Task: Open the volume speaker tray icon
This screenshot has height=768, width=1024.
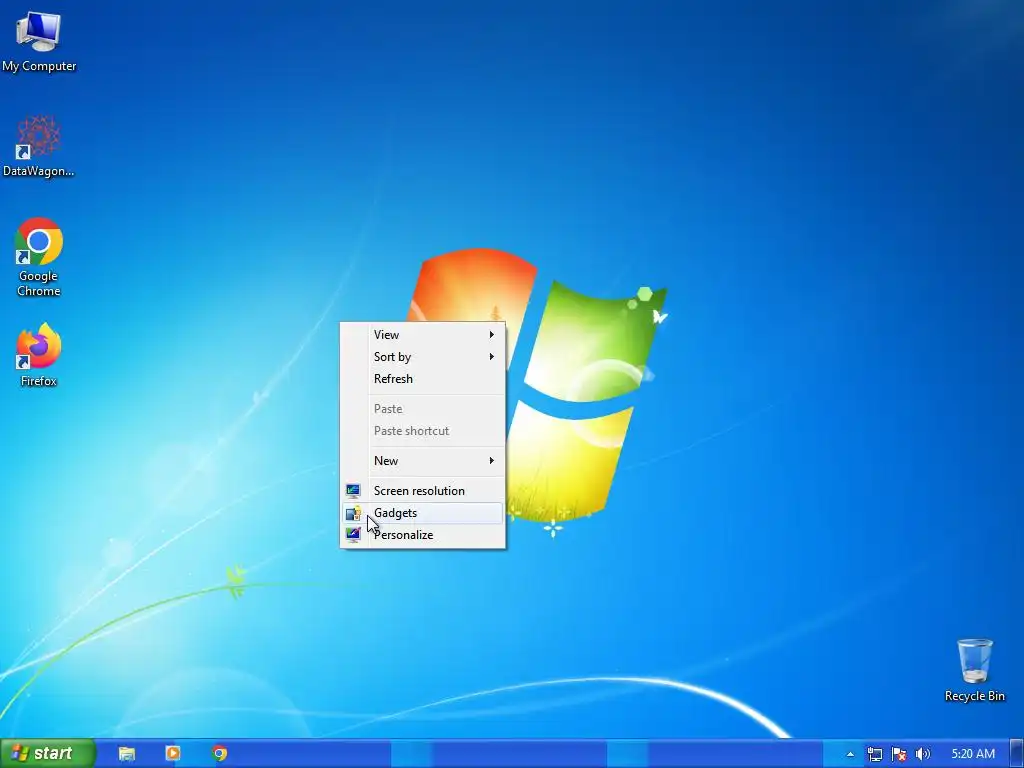Action: click(x=923, y=754)
